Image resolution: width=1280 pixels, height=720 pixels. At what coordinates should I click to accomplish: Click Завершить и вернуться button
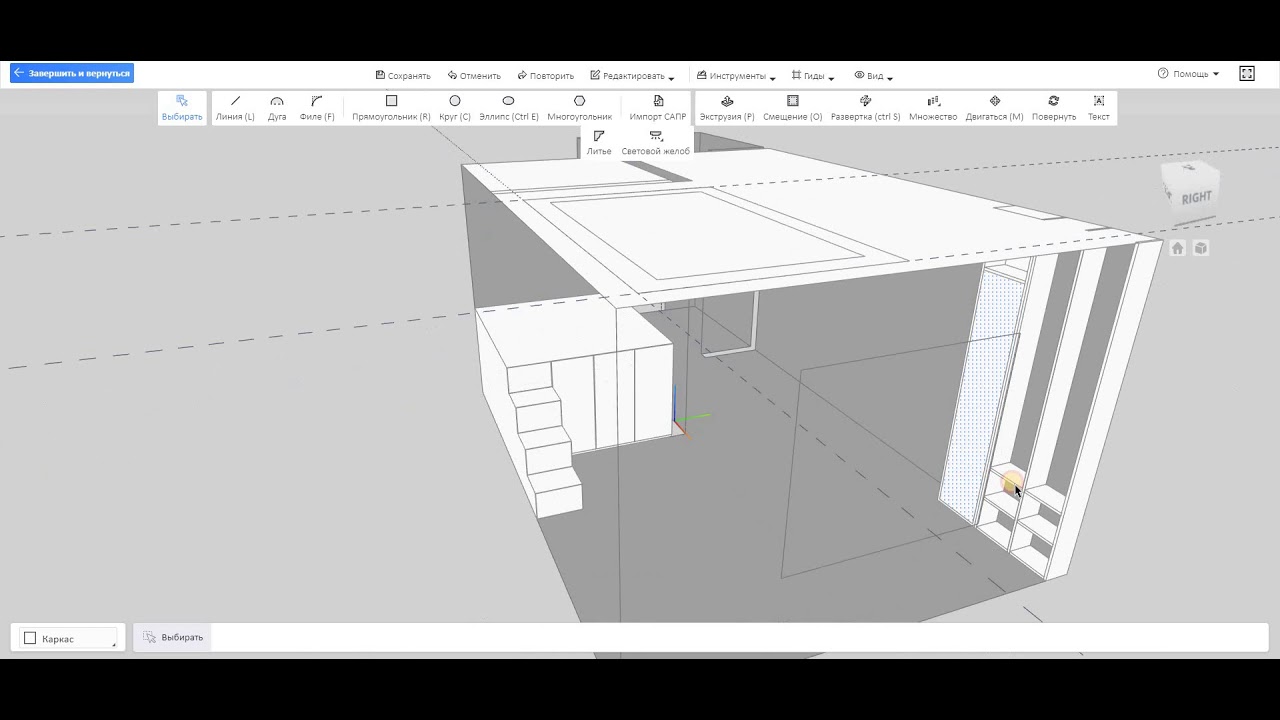click(72, 73)
